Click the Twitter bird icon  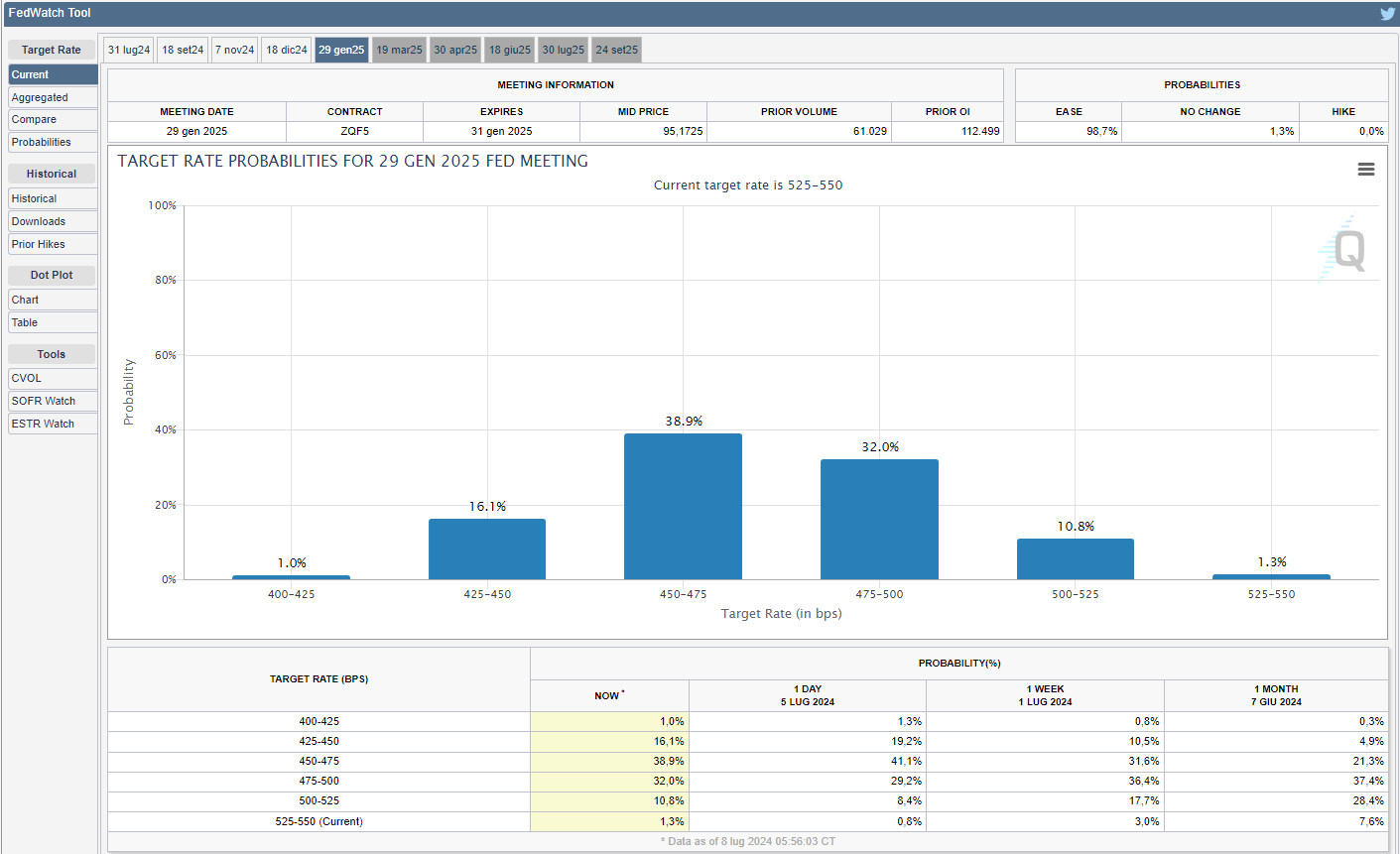(1387, 14)
